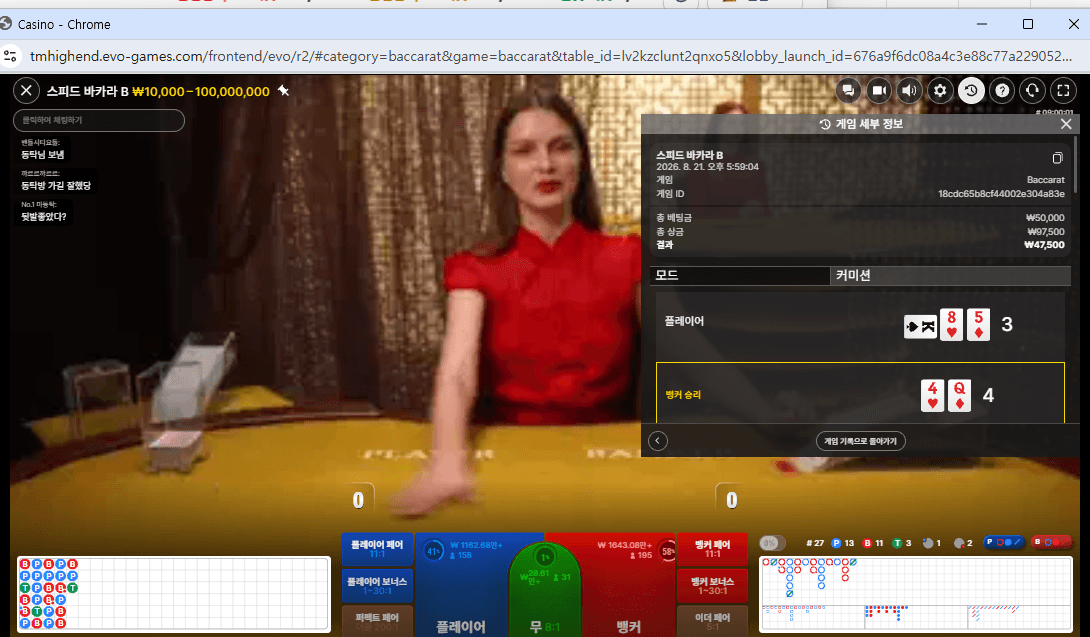
Task: Click the lobby refresh arrows icon
Action: tap(1032, 90)
